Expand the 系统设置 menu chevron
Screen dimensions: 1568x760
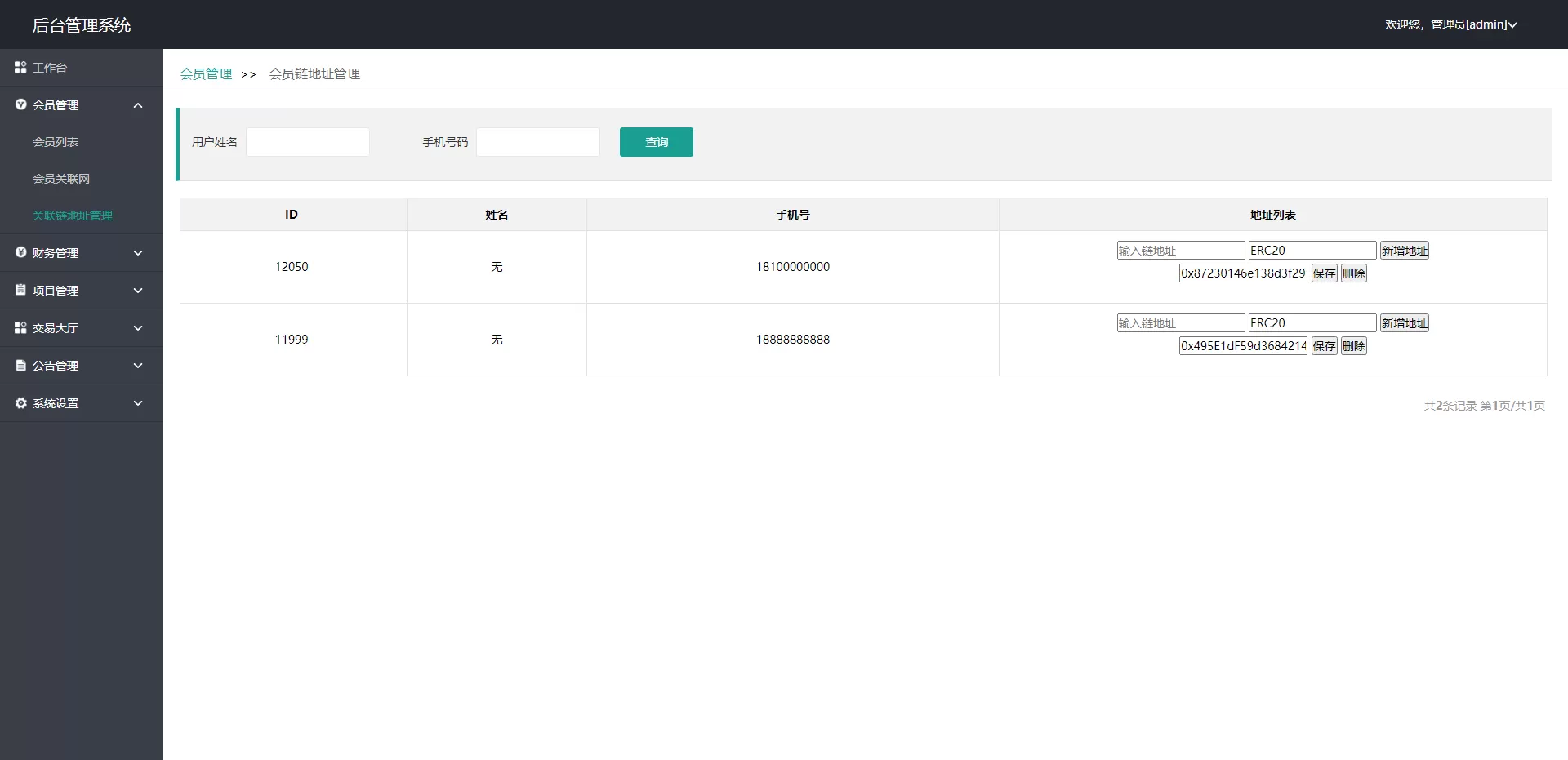tap(138, 403)
